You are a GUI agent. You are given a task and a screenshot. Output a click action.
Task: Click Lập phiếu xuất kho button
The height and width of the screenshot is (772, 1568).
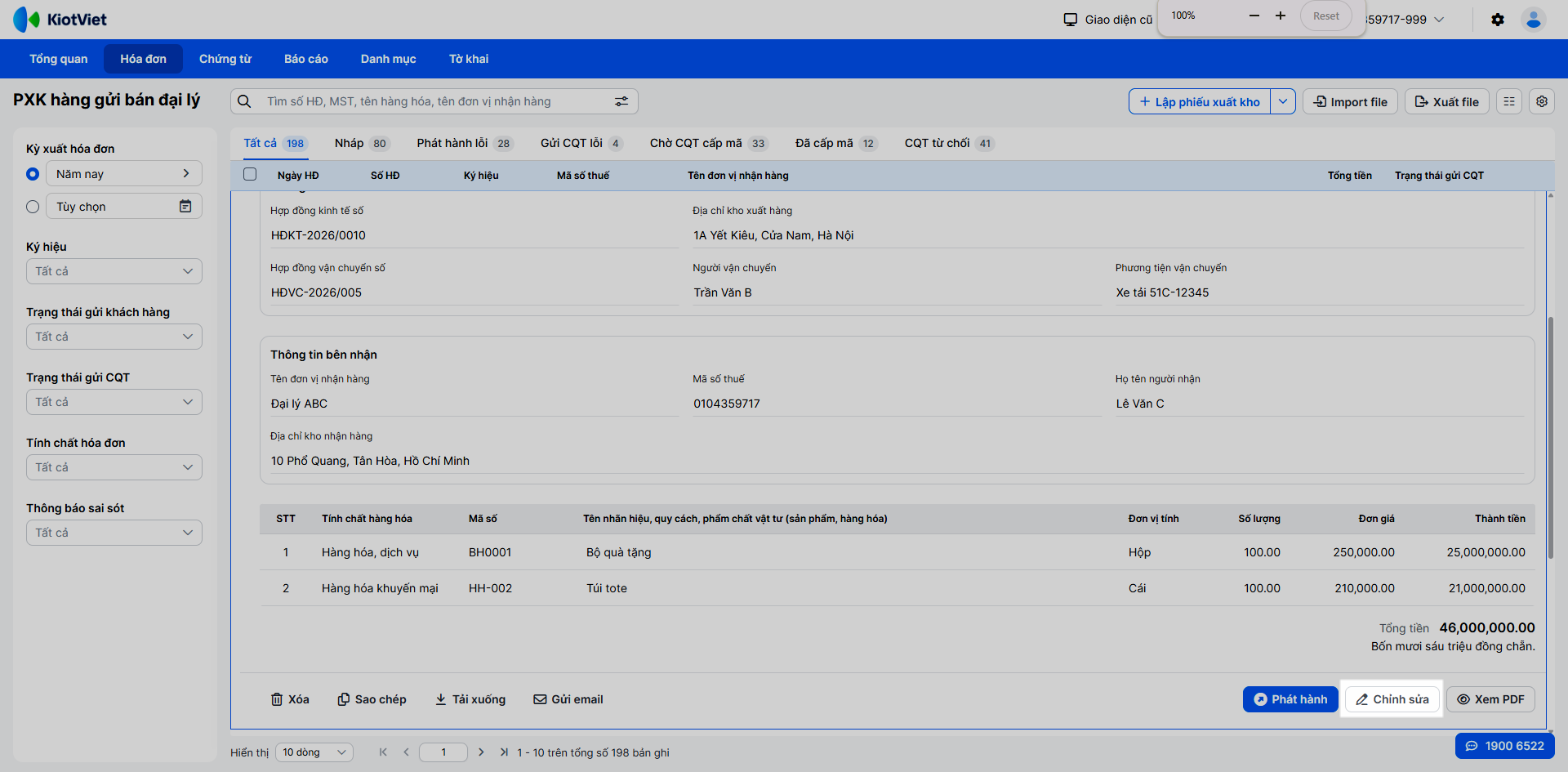click(x=1200, y=101)
